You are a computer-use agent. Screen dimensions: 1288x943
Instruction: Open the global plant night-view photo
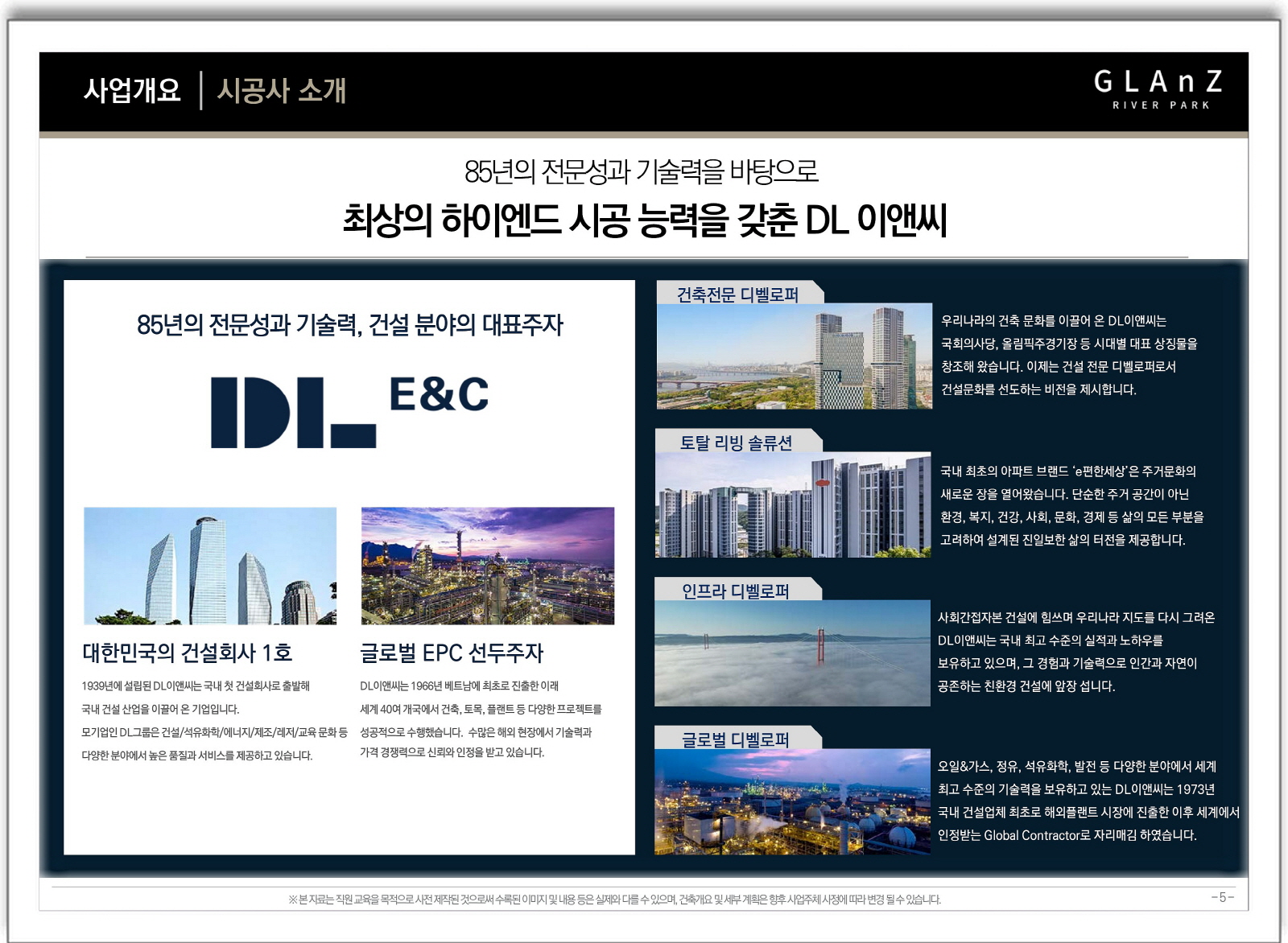[x=792, y=801]
